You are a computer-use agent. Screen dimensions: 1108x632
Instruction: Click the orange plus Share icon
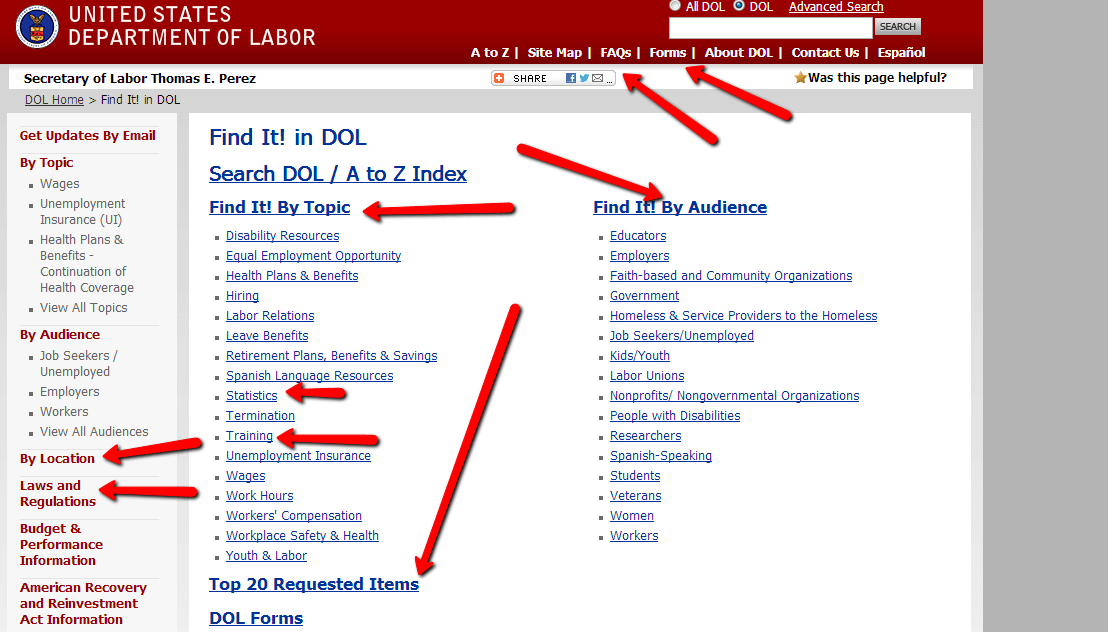501,78
